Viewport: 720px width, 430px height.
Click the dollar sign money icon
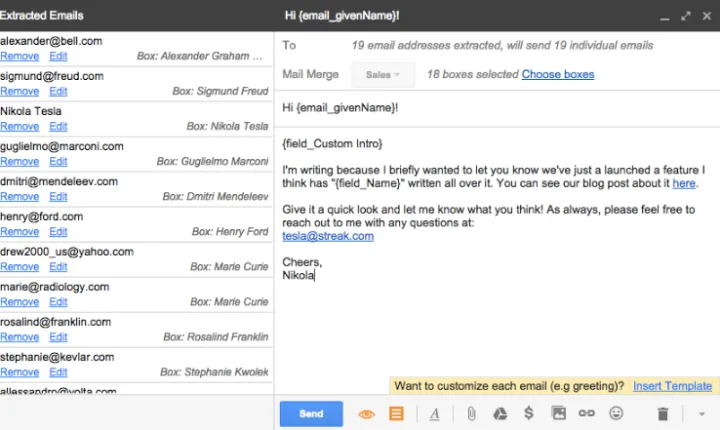pyautogui.click(x=529, y=413)
